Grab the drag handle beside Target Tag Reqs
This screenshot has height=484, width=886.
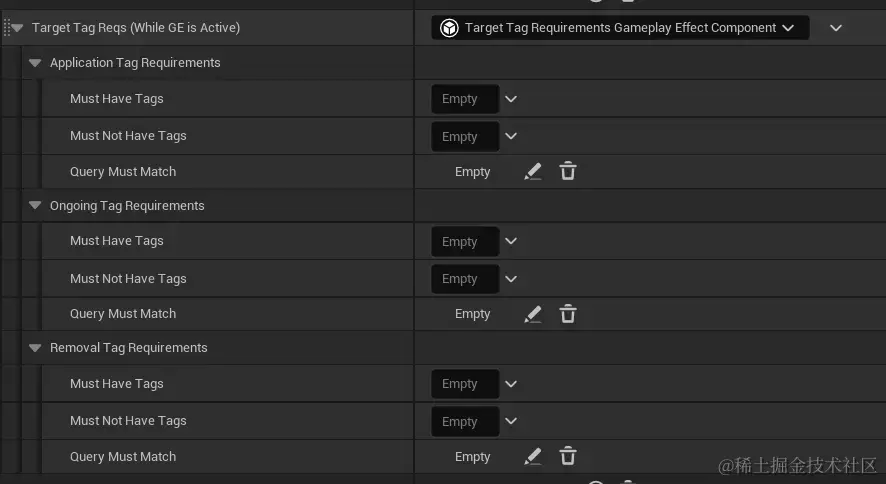point(6,28)
